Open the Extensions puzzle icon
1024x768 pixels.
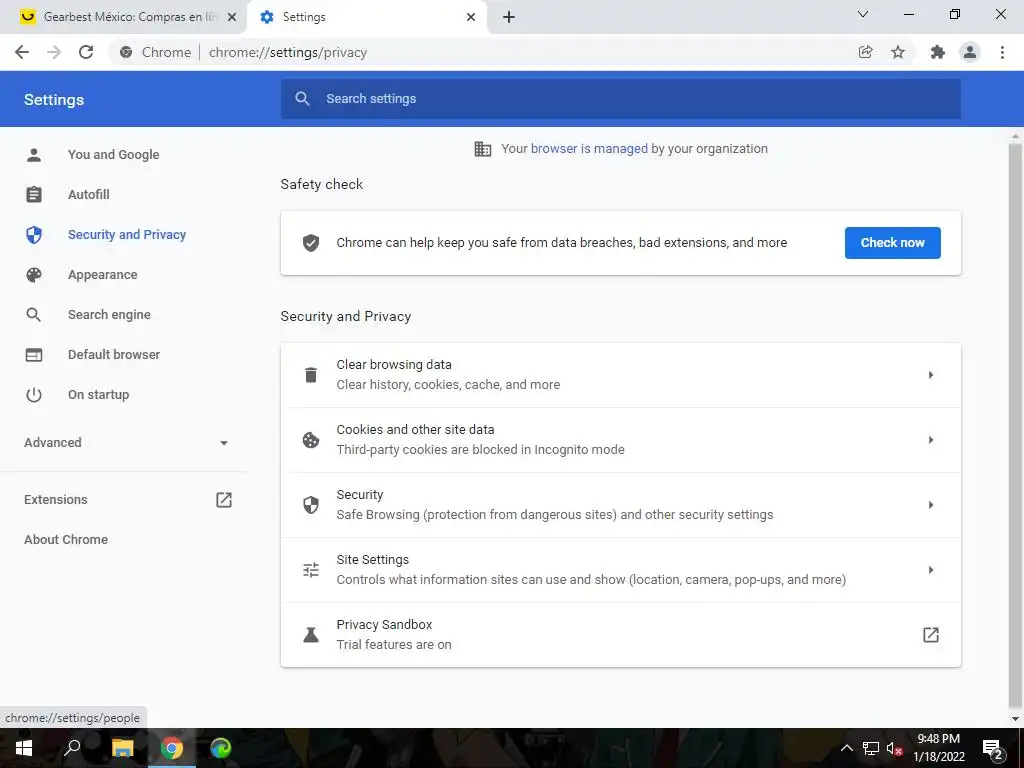[x=938, y=52]
